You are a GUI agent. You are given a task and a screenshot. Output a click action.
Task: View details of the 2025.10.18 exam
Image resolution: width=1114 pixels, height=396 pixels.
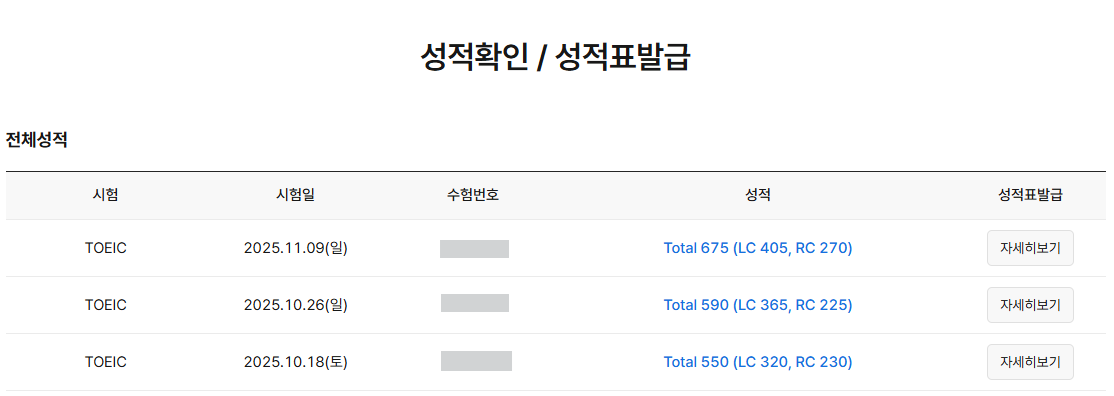(x=1029, y=362)
